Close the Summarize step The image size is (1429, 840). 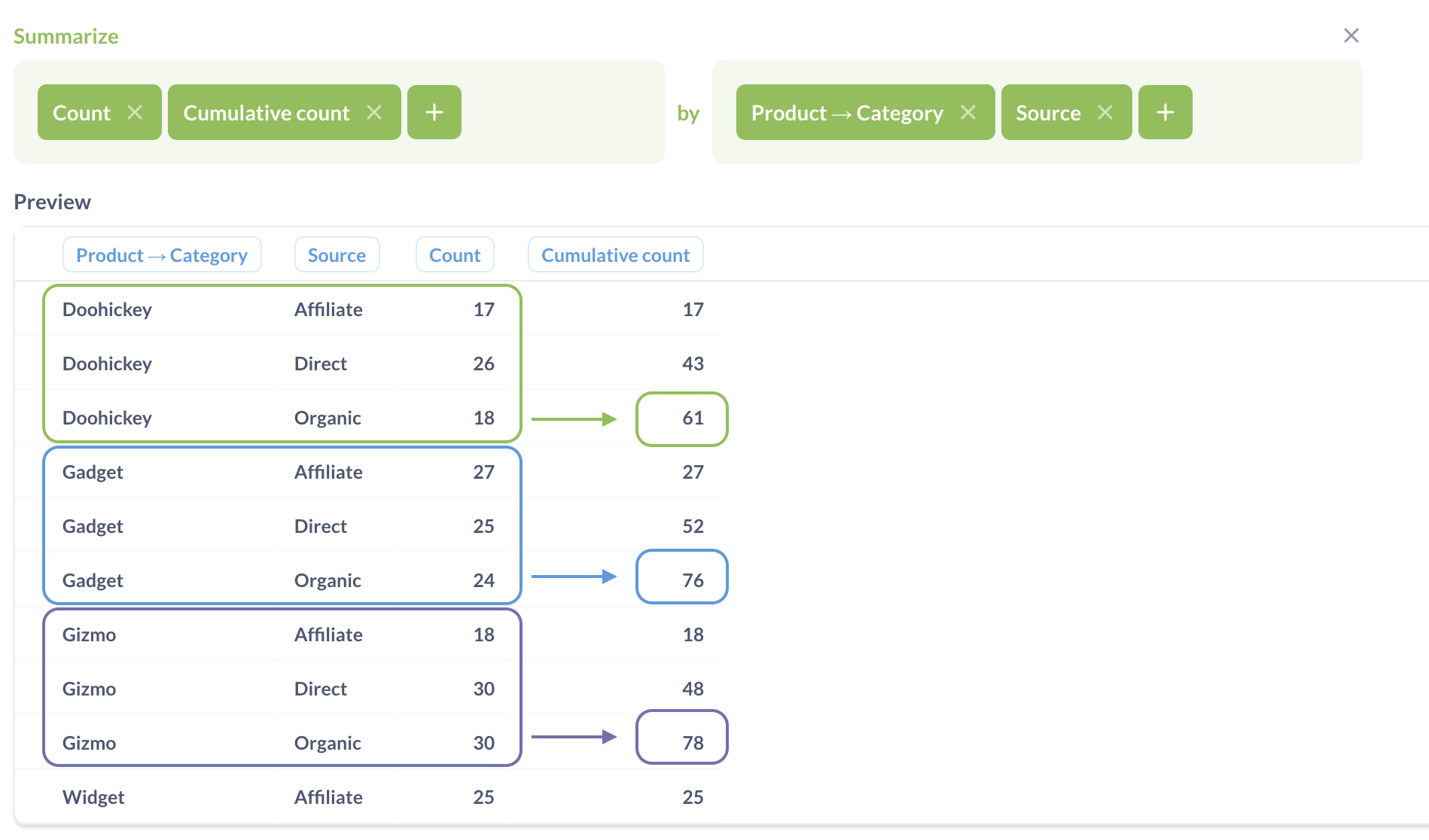[1351, 35]
